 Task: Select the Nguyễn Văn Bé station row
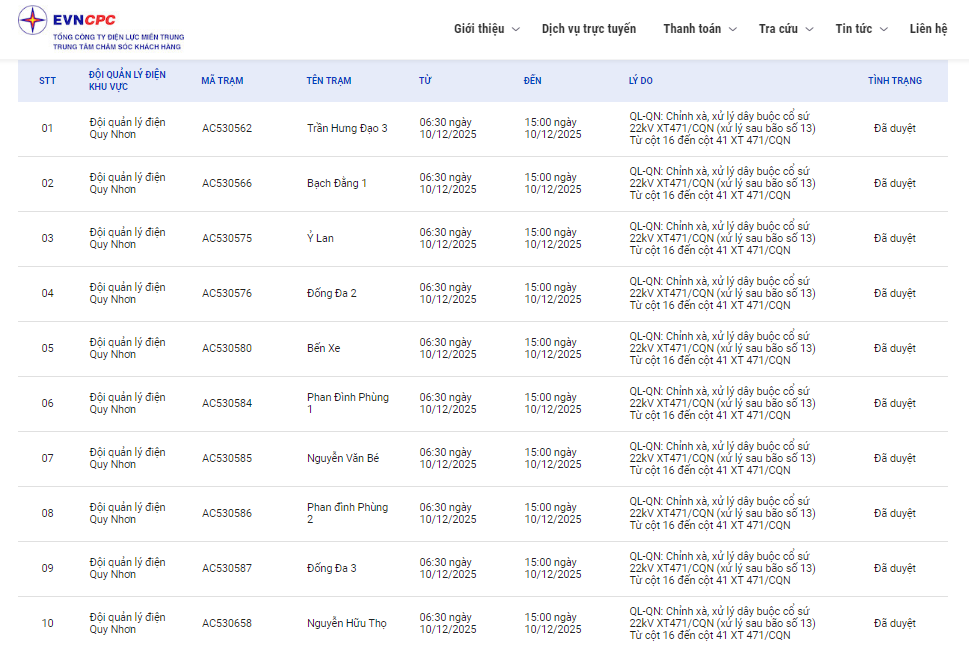343,459
